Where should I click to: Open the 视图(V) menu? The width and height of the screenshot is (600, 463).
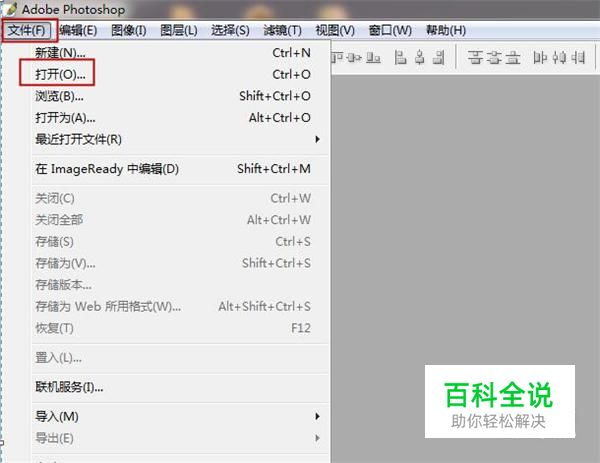click(335, 30)
